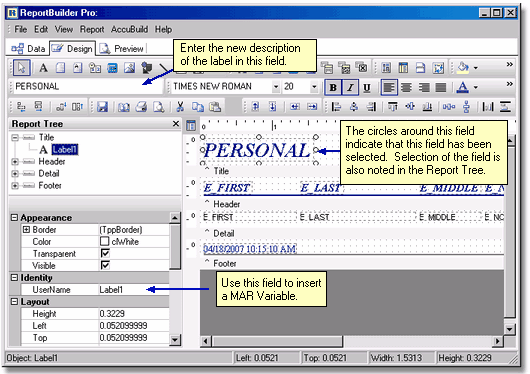This screenshot has width=530, height=374.
Task: Open the AccuBuild menu
Action: pos(129,29)
